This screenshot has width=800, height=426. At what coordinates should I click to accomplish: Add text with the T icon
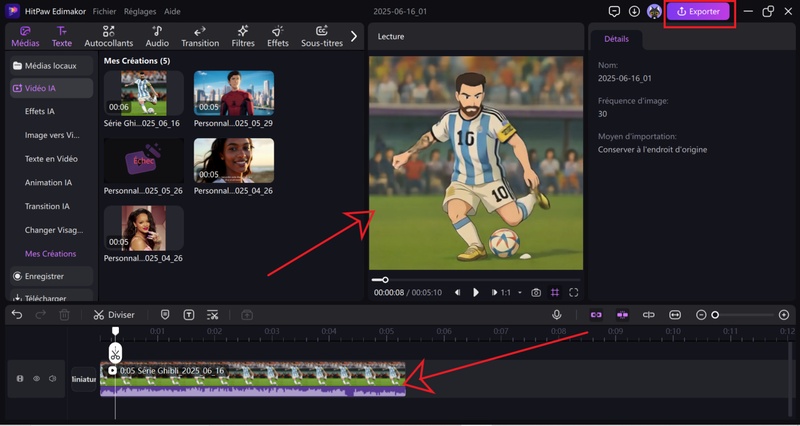189,315
